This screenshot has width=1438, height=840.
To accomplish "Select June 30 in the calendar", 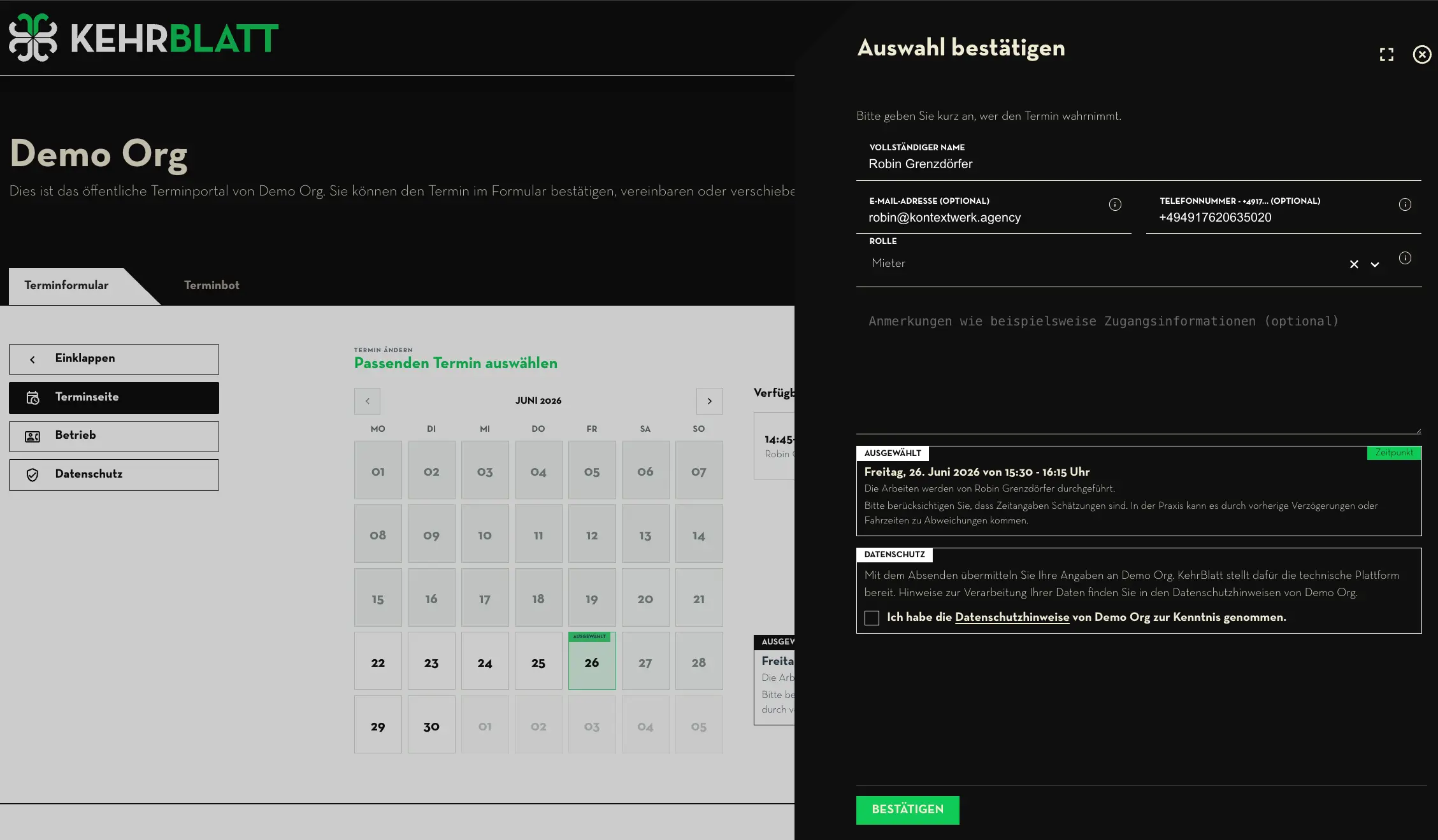I will pos(431,725).
